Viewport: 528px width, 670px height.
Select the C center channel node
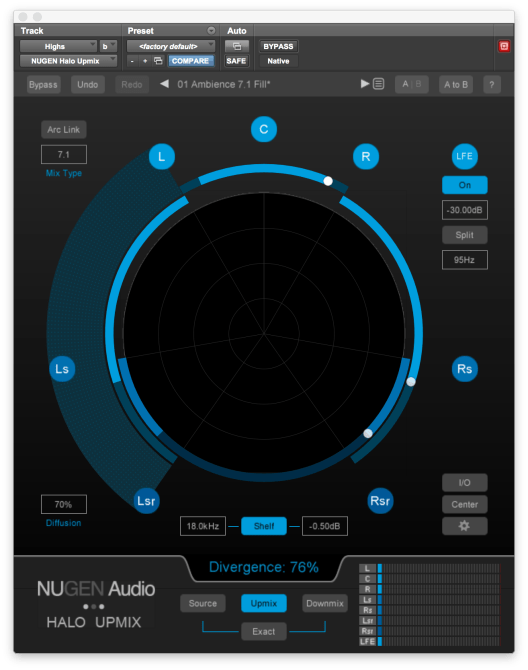(x=264, y=129)
